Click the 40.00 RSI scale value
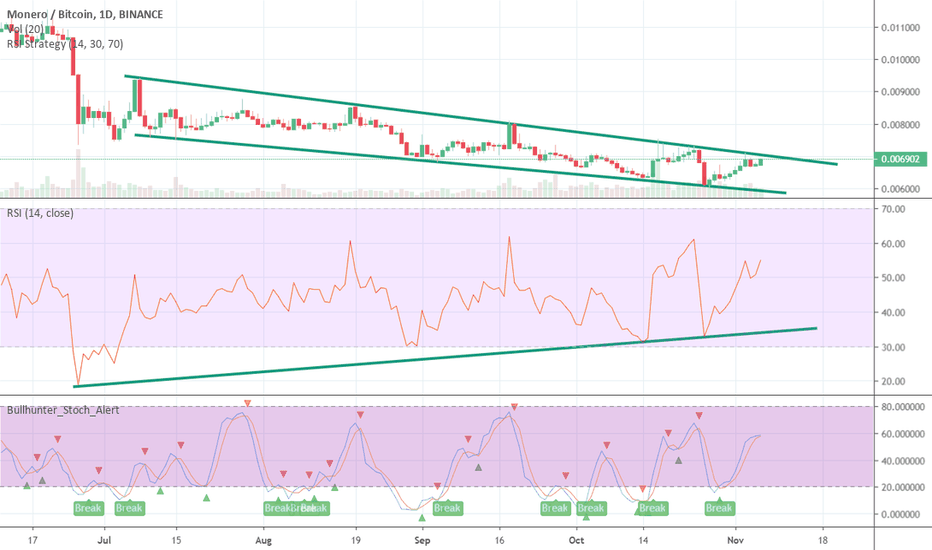Viewport: 932px width, 550px height. coord(894,312)
